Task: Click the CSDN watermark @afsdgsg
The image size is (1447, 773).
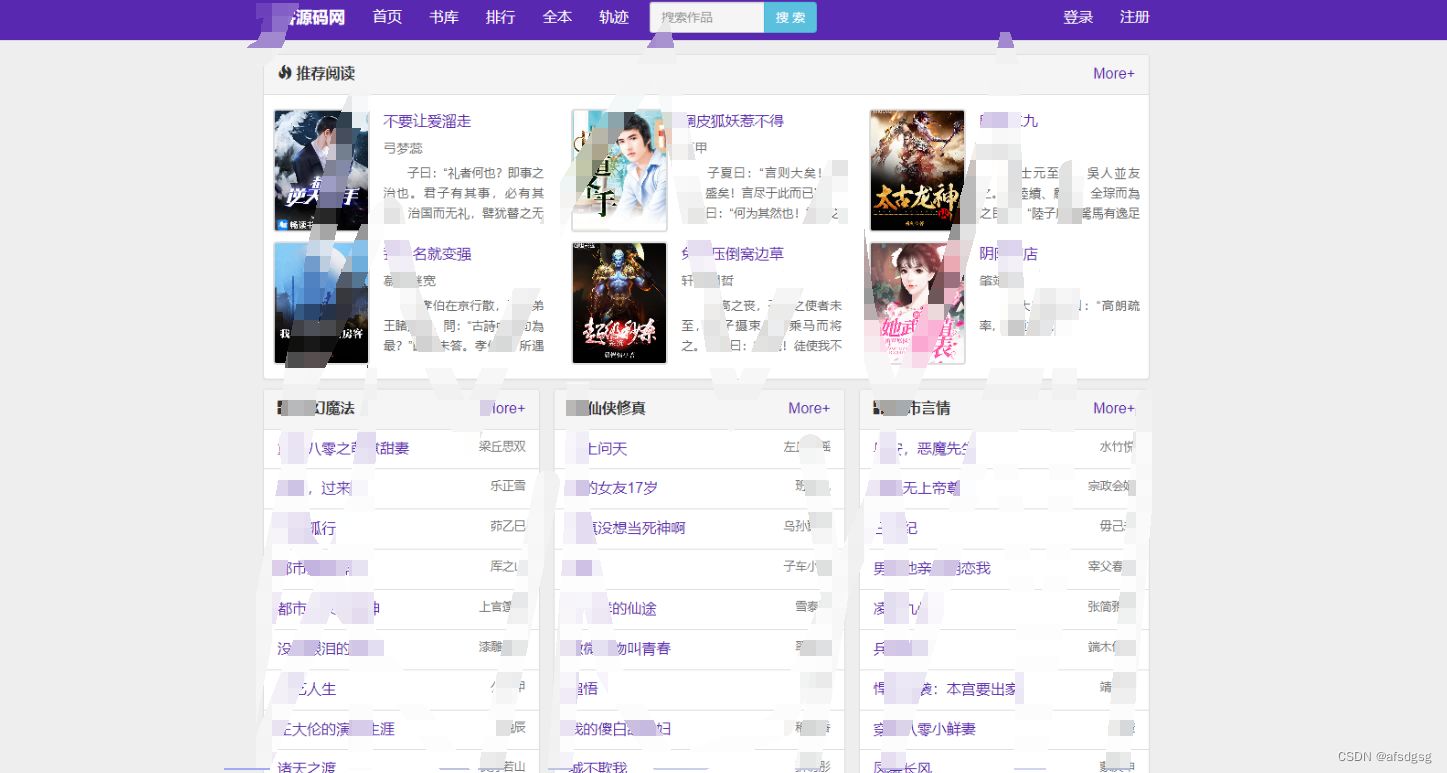Action: [x=1384, y=758]
